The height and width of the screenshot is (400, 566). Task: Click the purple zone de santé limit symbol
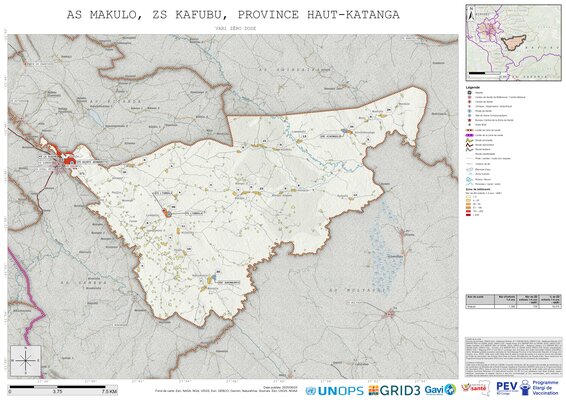469,135
